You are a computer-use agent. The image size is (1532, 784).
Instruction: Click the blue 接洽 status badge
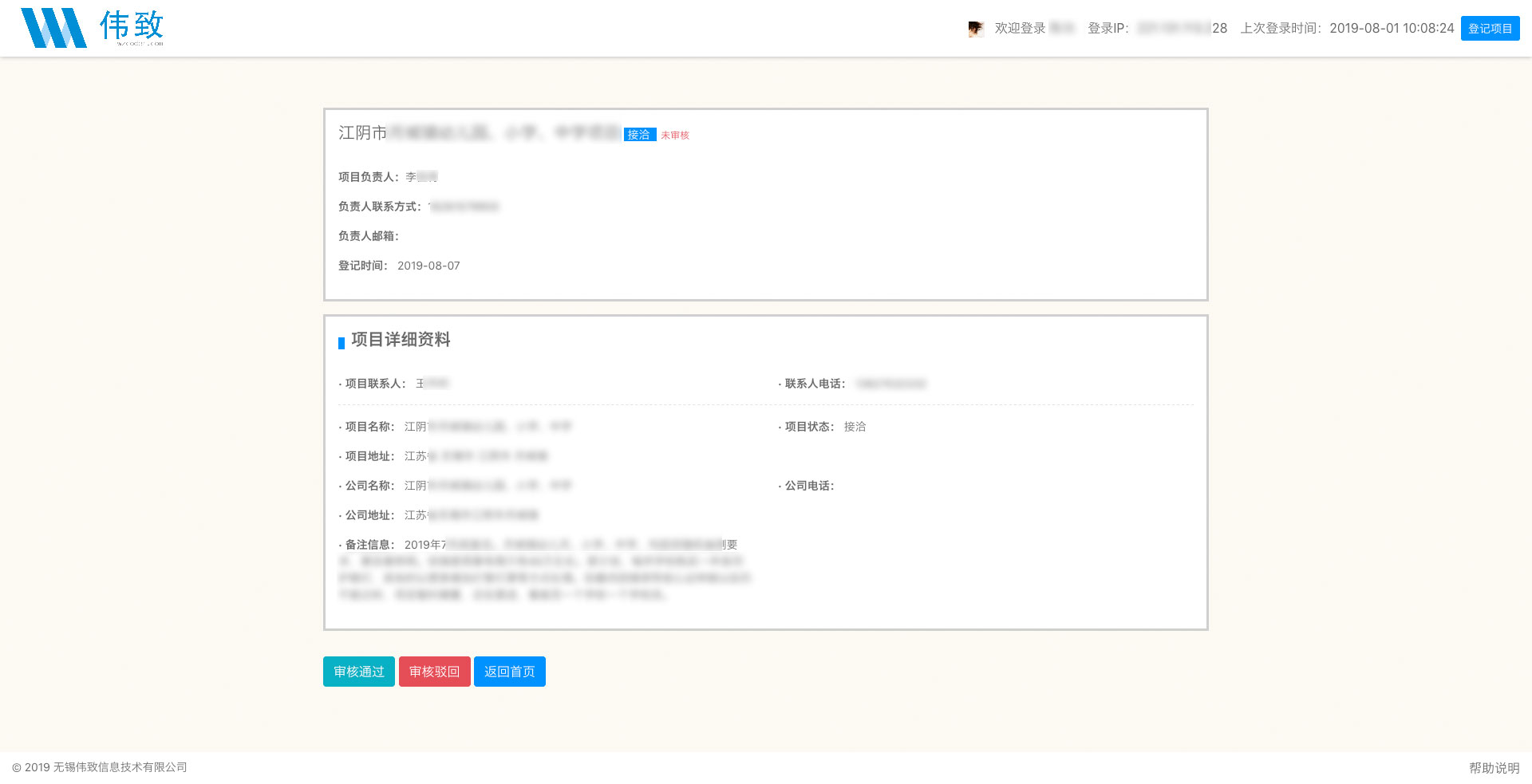(639, 135)
